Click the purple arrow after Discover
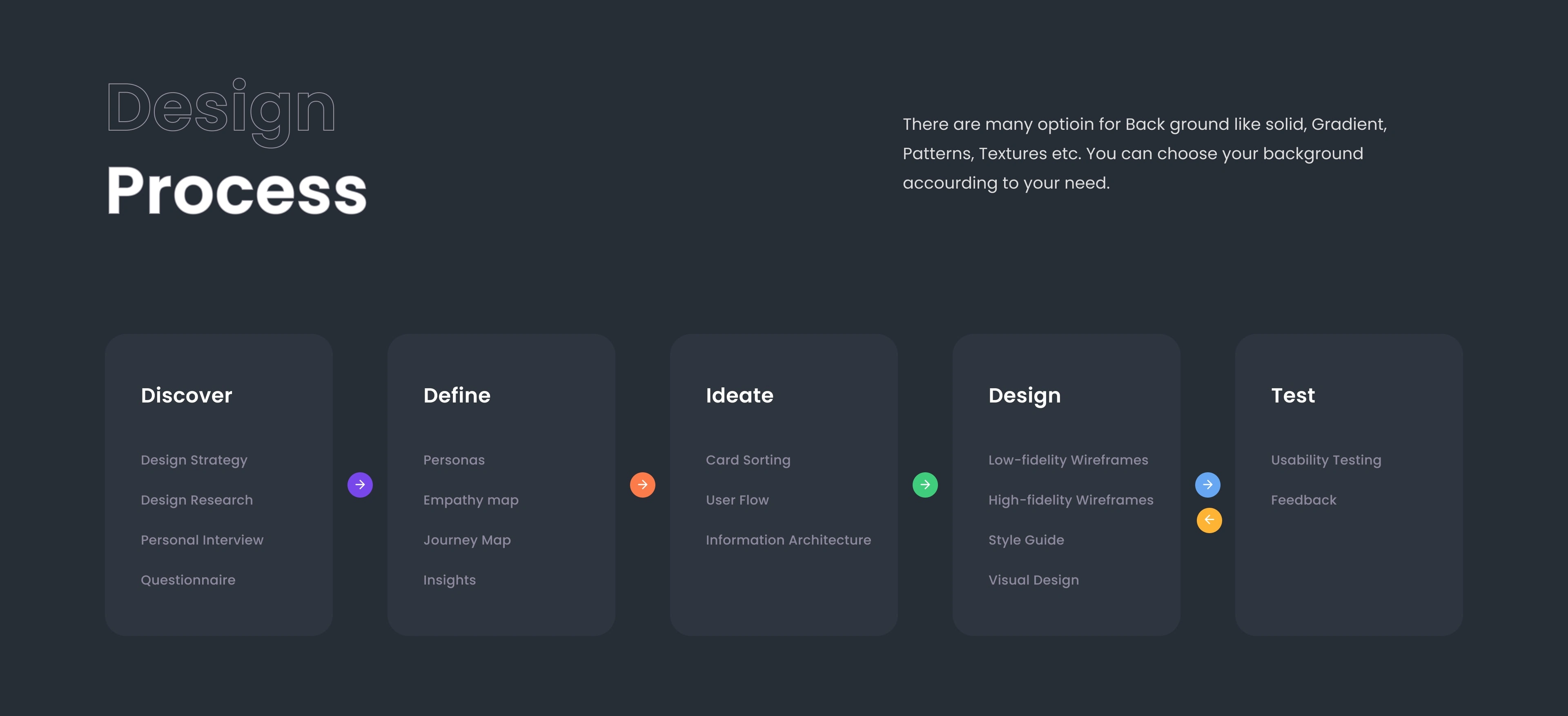Viewport: 1568px width, 716px height. tap(360, 485)
